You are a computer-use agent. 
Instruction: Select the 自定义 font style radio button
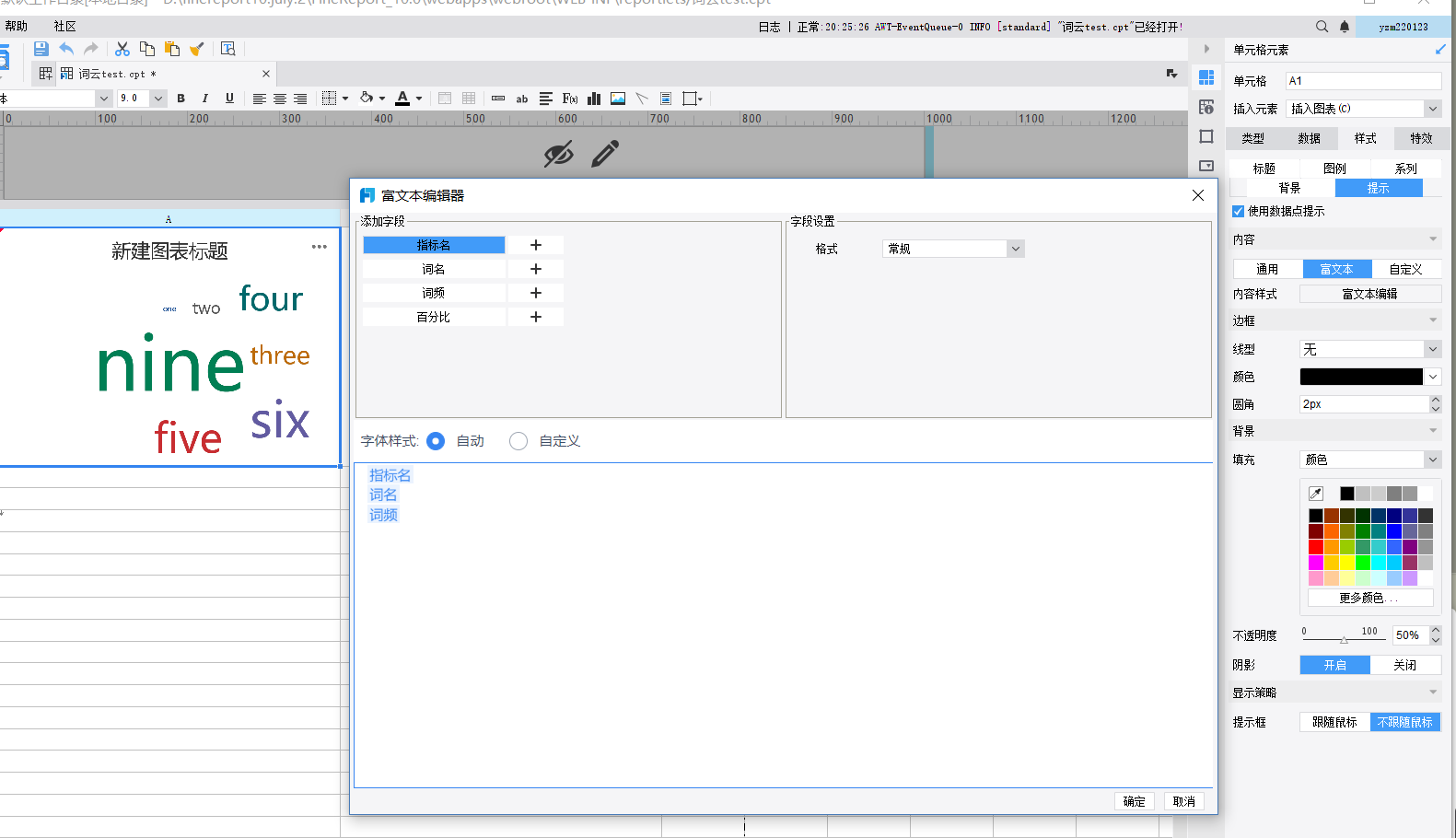point(518,441)
